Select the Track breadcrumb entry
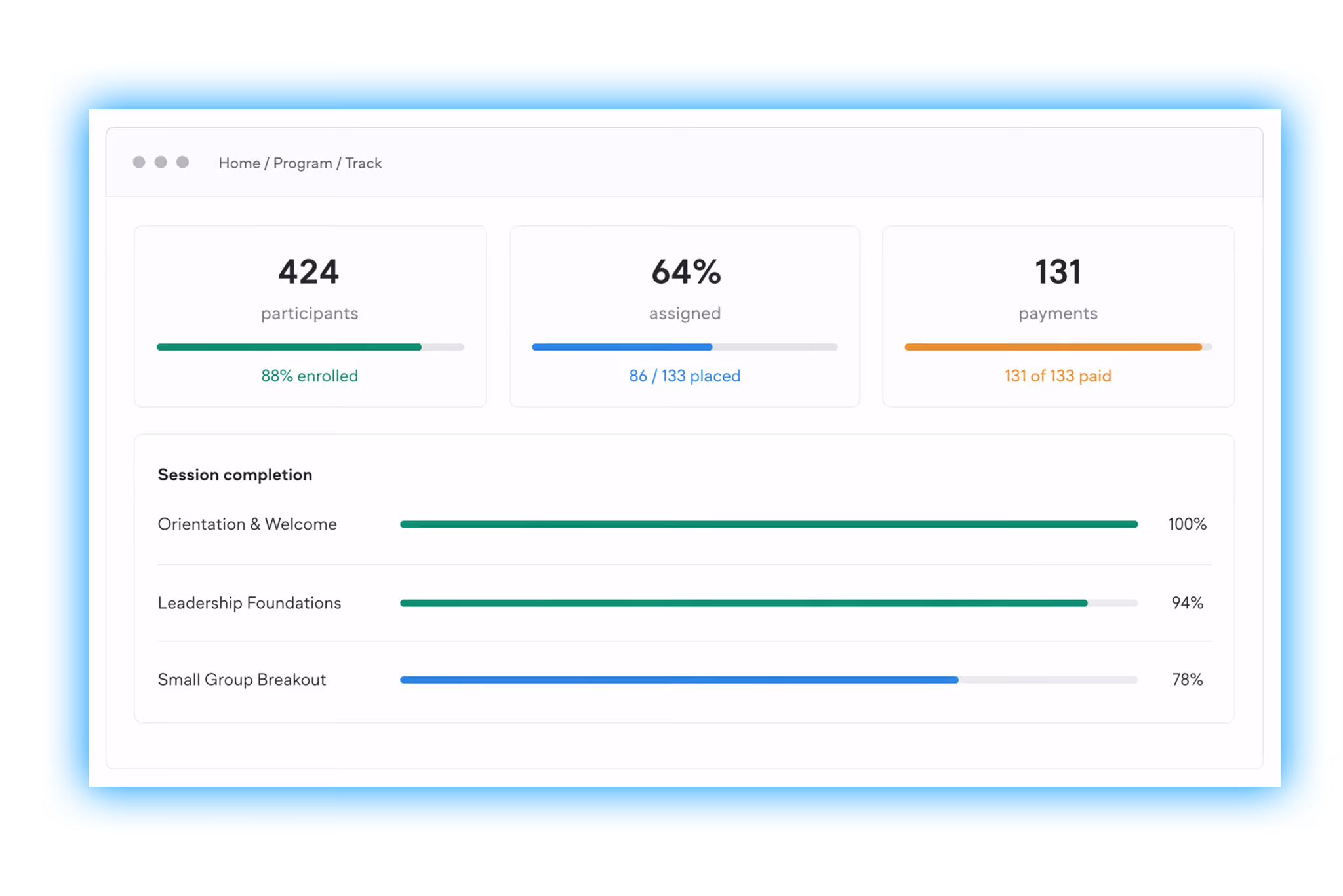The width and height of the screenshot is (1343, 896). [365, 163]
